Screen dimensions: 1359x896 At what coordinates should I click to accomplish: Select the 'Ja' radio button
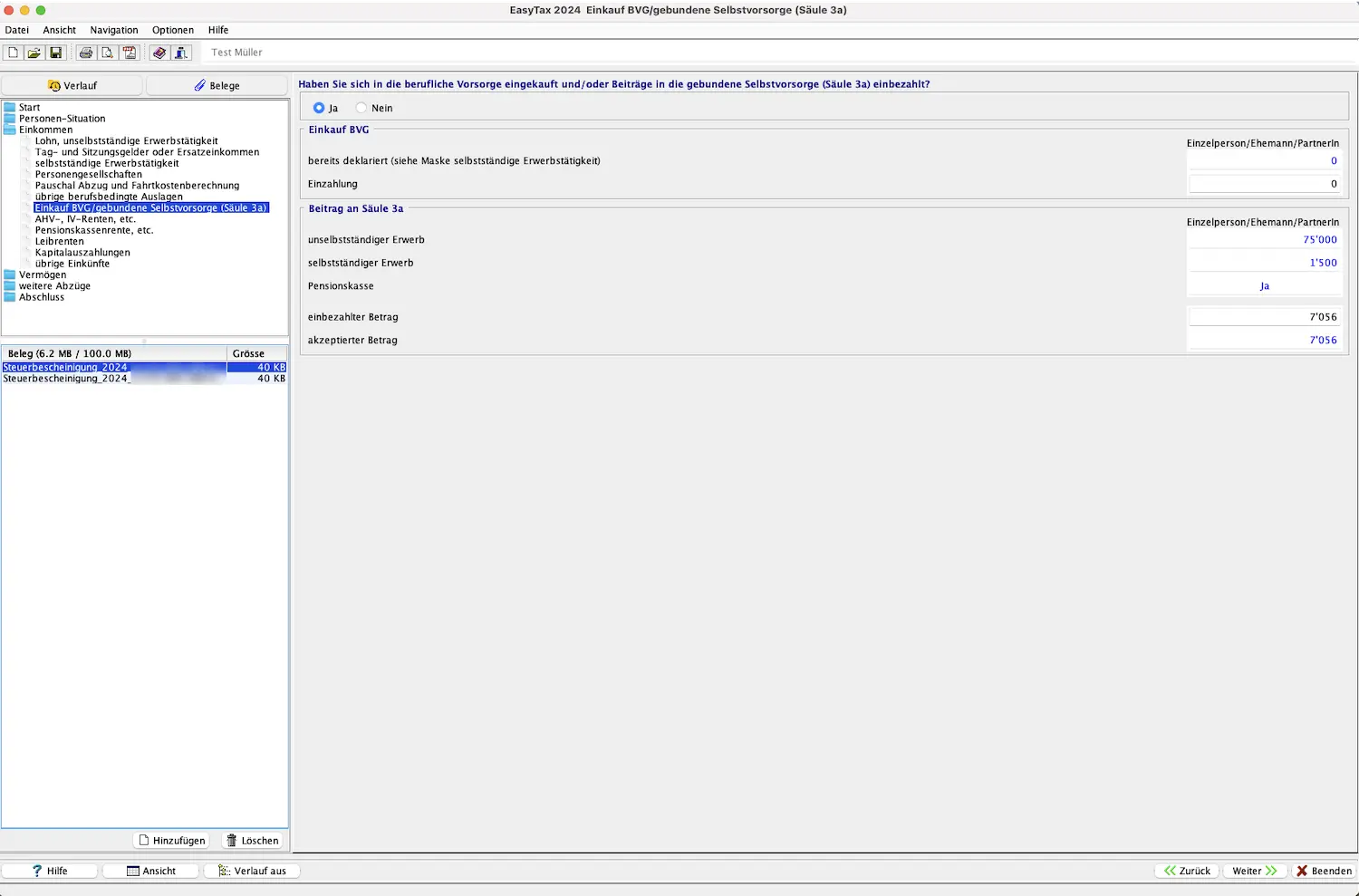pyautogui.click(x=319, y=108)
